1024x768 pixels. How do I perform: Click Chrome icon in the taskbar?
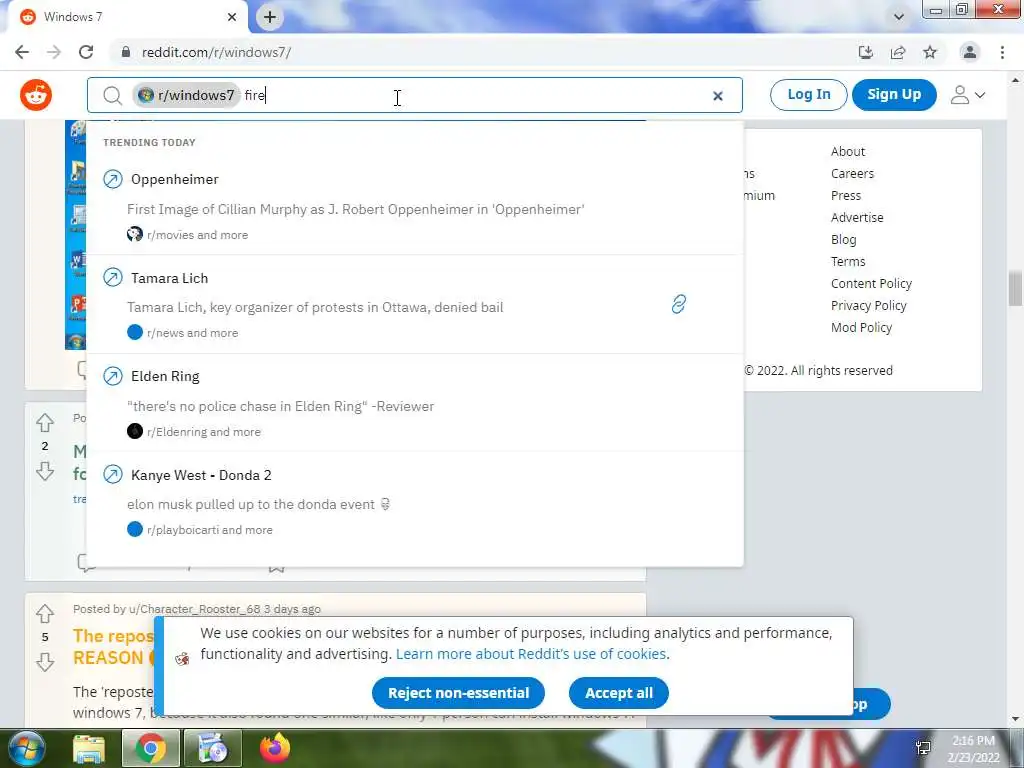tap(151, 748)
